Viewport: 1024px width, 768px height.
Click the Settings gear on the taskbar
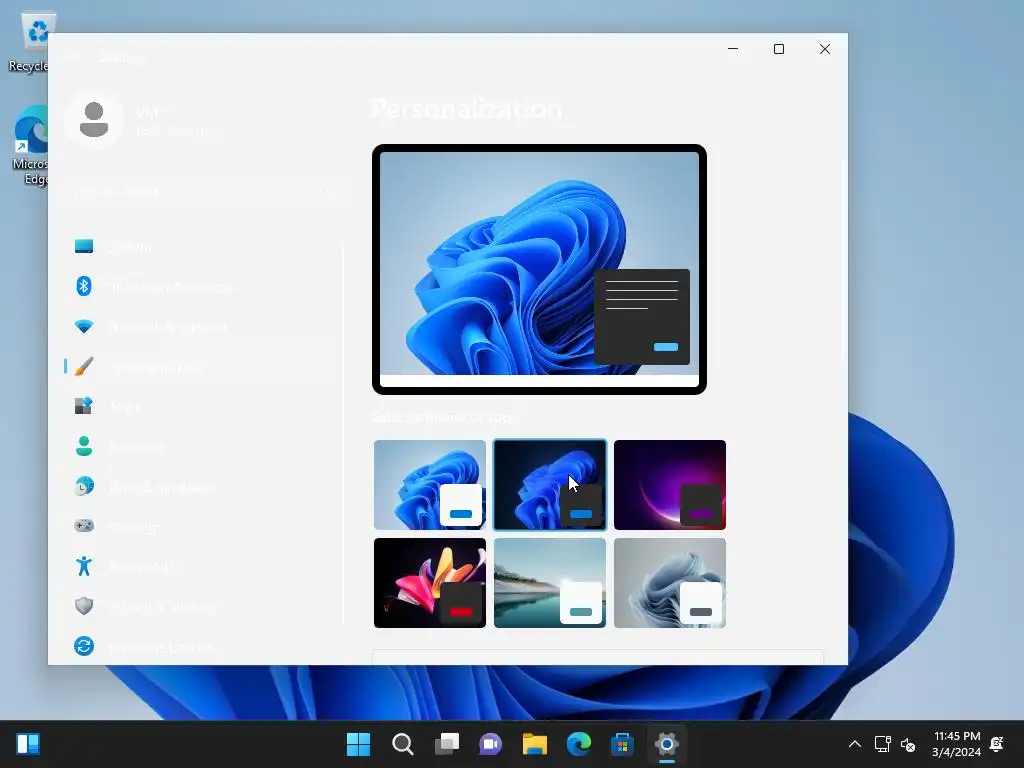[667, 744]
